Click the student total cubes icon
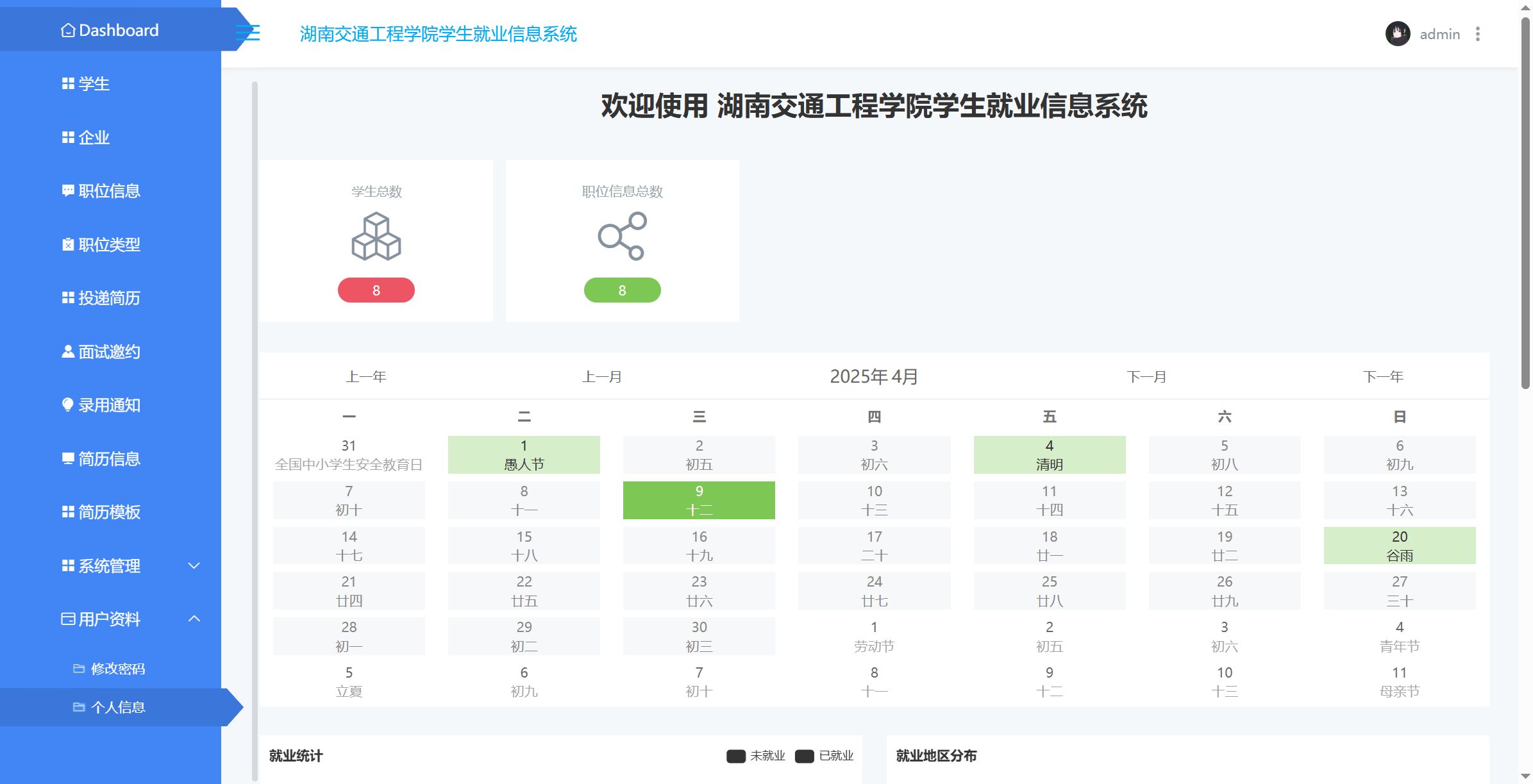Viewport: 1533px width, 784px height. point(376,237)
